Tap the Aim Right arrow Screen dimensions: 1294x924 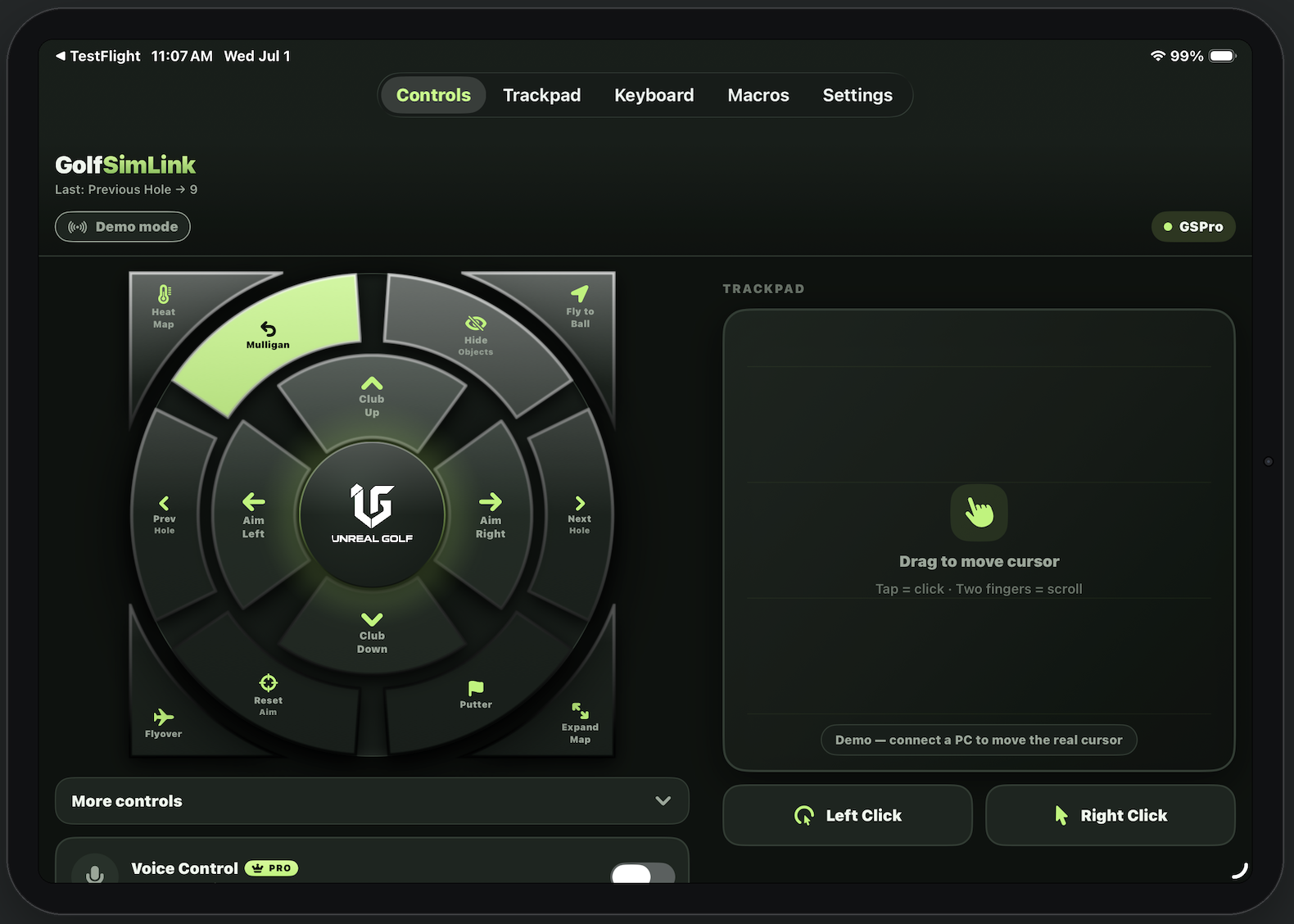pyautogui.click(x=491, y=501)
